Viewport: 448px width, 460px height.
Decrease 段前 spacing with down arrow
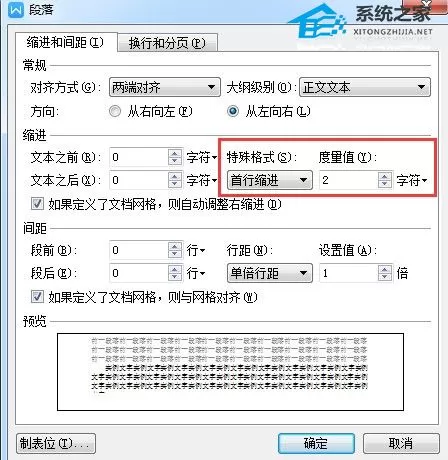[x=175, y=254]
